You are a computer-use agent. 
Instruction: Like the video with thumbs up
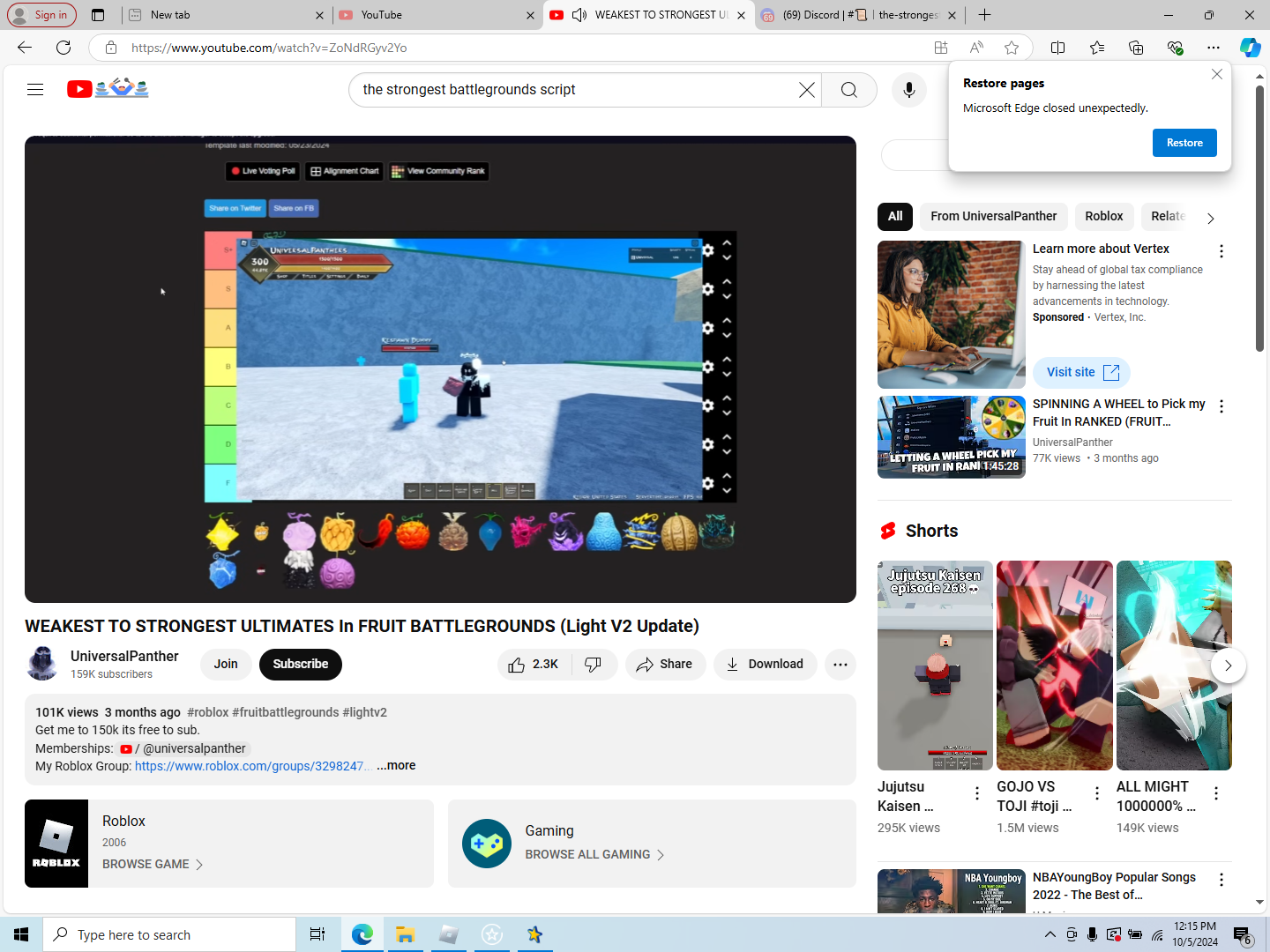(x=534, y=664)
